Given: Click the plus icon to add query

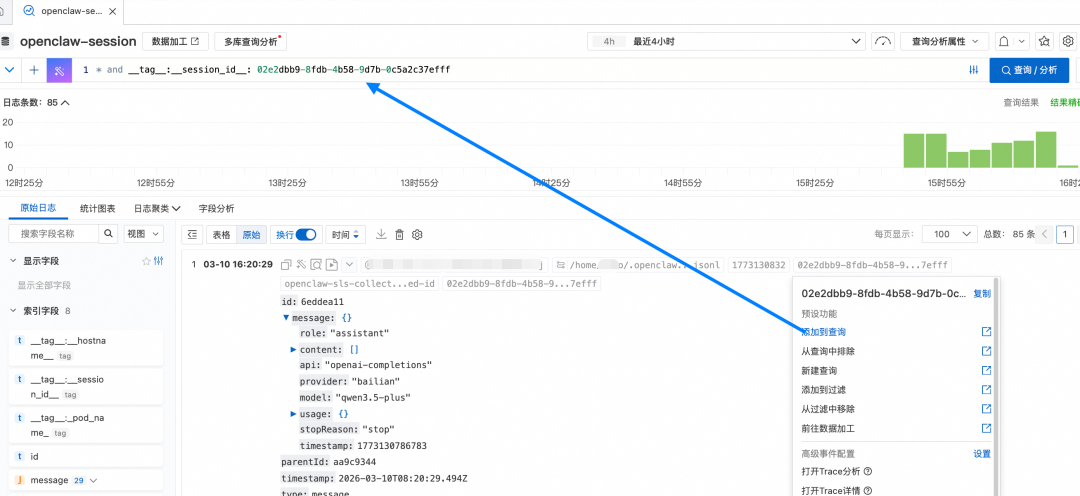Looking at the screenshot, I should 34,70.
